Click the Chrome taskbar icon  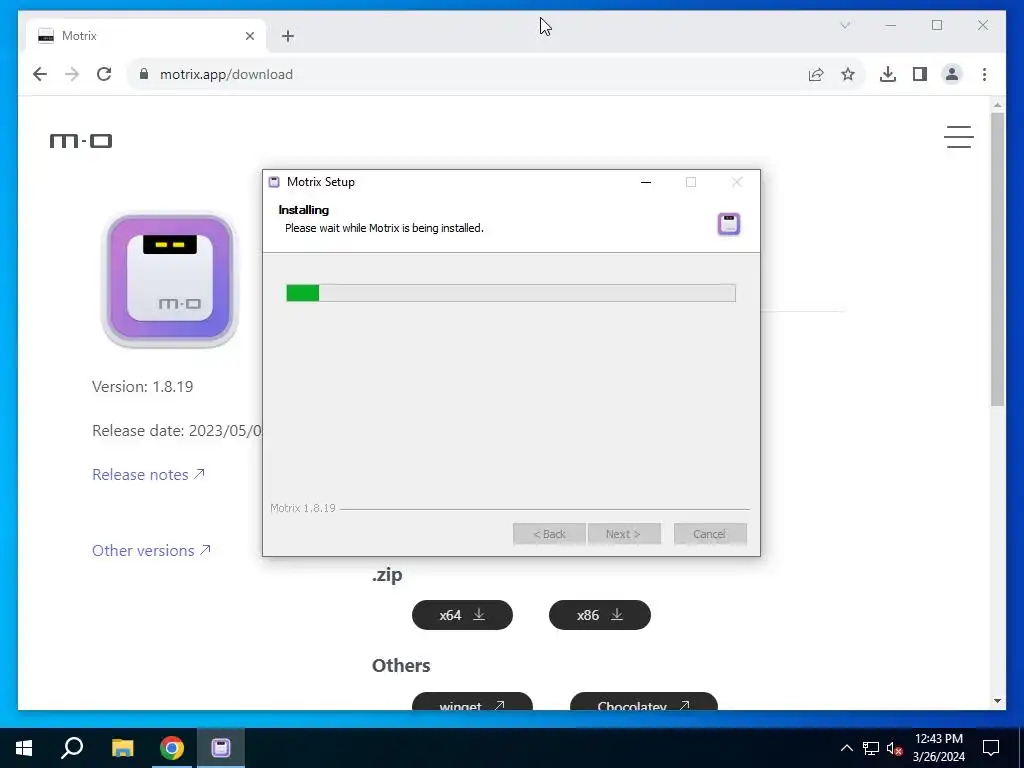pyautogui.click(x=172, y=748)
